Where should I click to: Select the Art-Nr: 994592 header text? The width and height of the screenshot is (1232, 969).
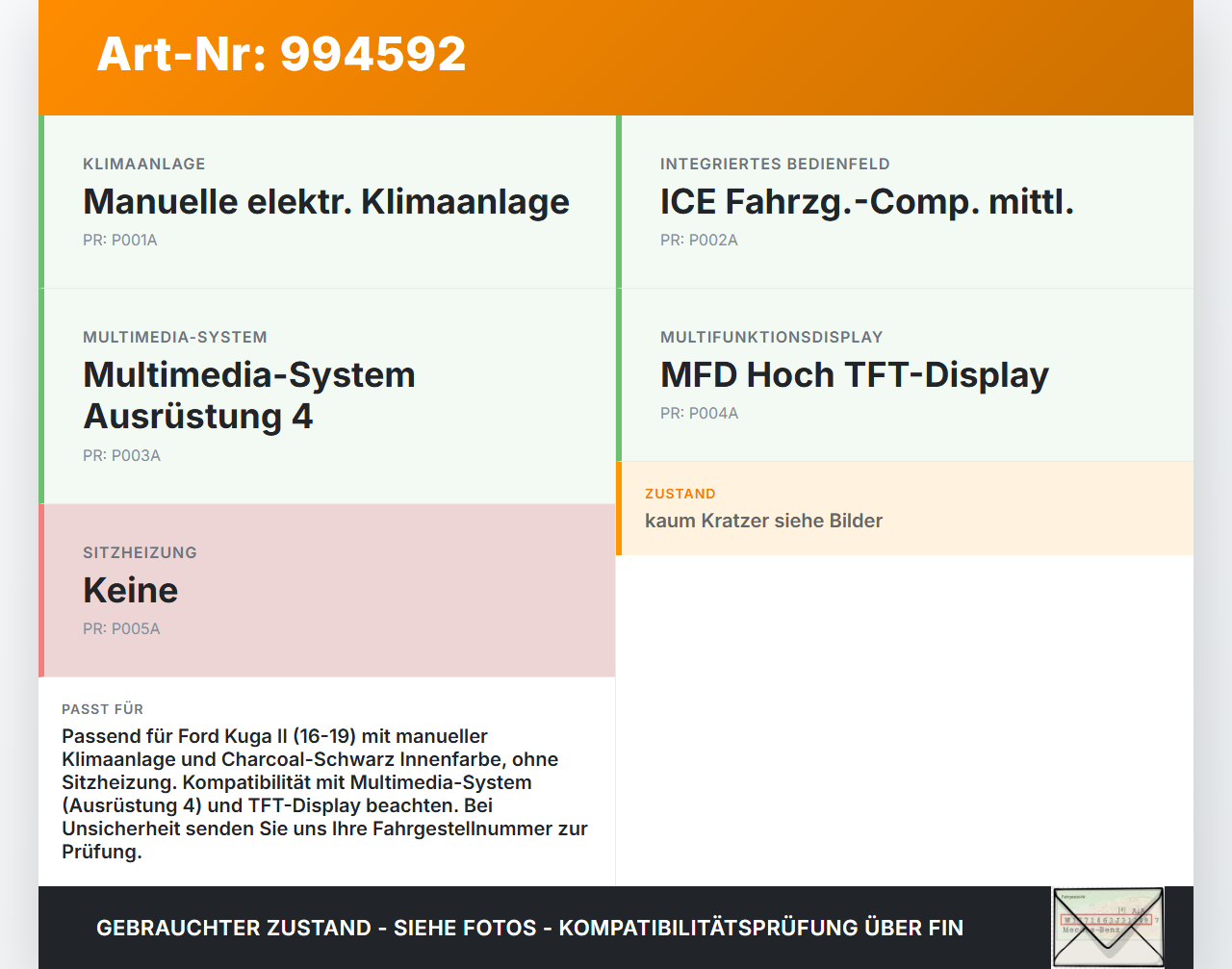(x=281, y=54)
